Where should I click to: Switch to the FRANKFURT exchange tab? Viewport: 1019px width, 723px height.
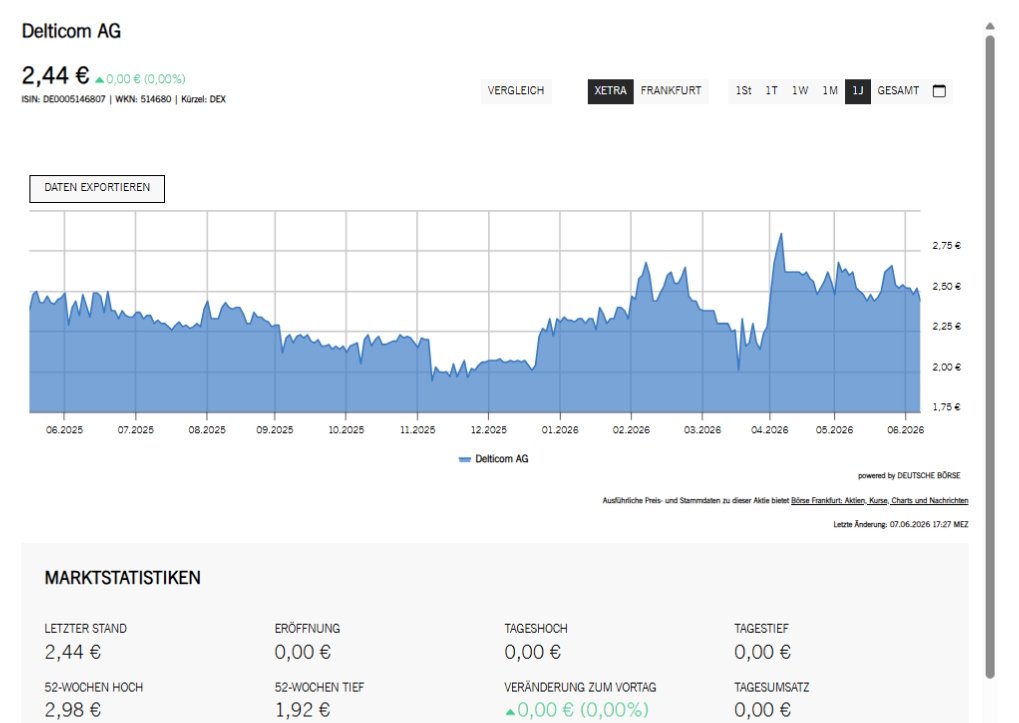coord(671,91)
